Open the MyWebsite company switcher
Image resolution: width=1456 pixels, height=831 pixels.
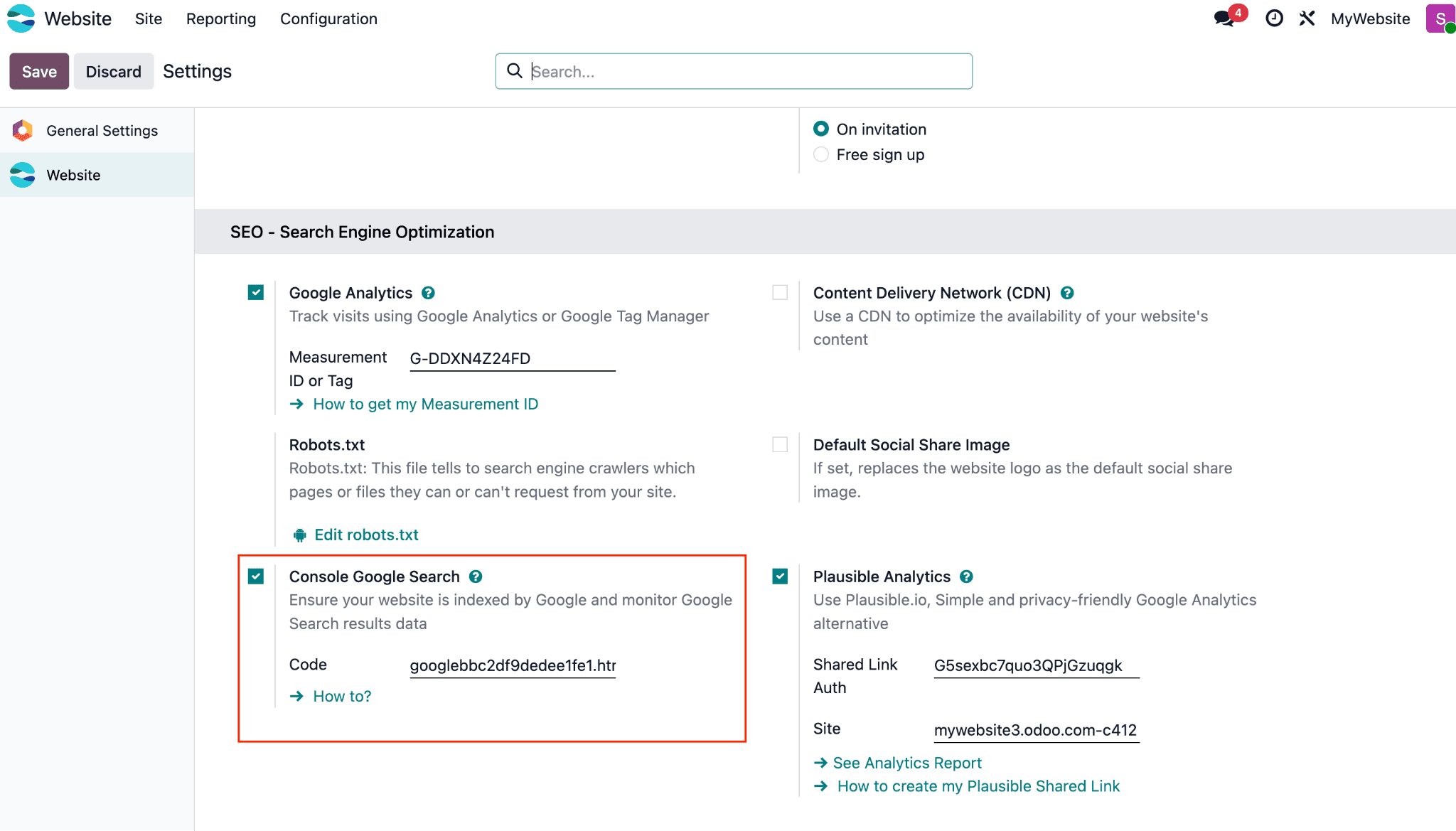click(1370, 19)
